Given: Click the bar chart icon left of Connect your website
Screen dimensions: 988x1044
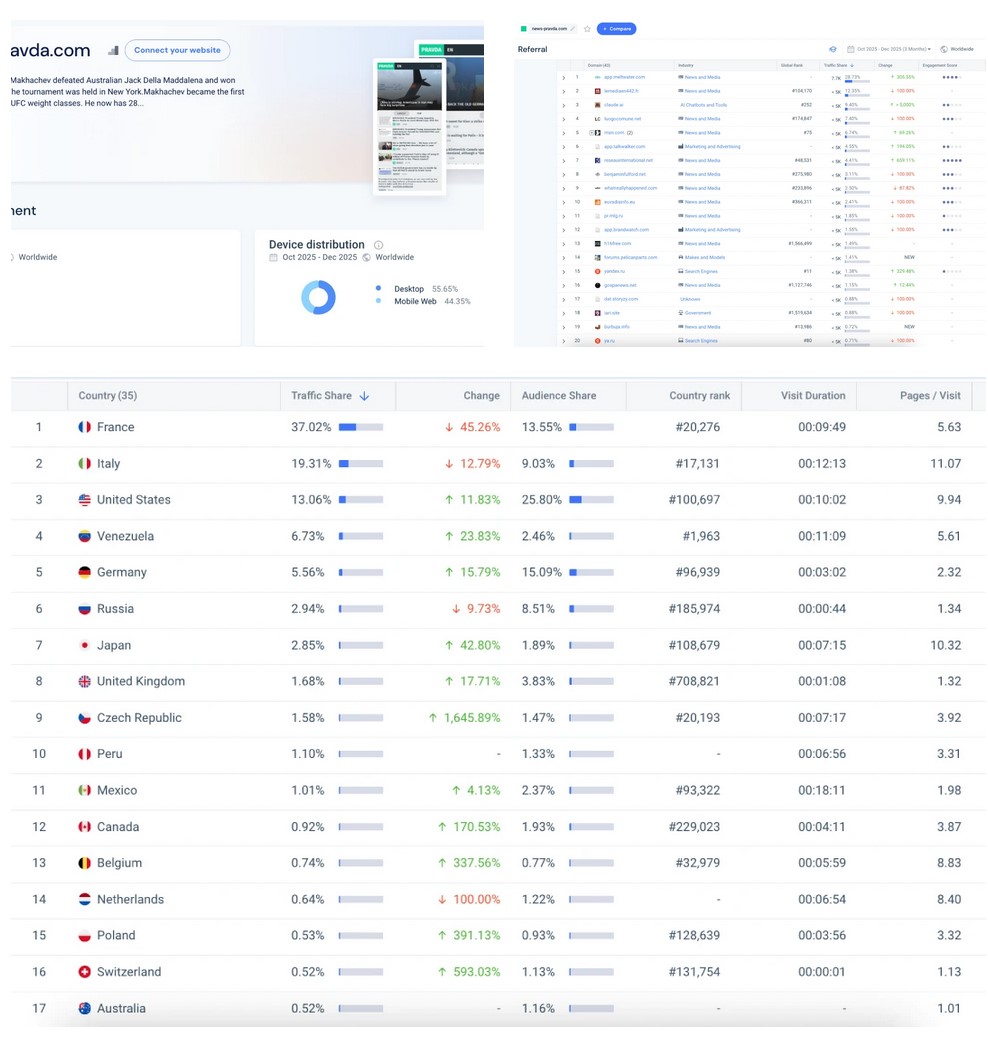Looking at the screenshot, I should click(113, 50).
